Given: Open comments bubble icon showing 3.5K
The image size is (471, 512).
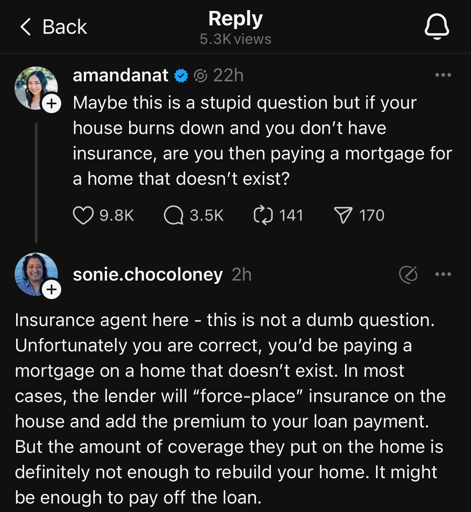Looking at the screenshot, I should pyautogui.click(x=173, y=215).
